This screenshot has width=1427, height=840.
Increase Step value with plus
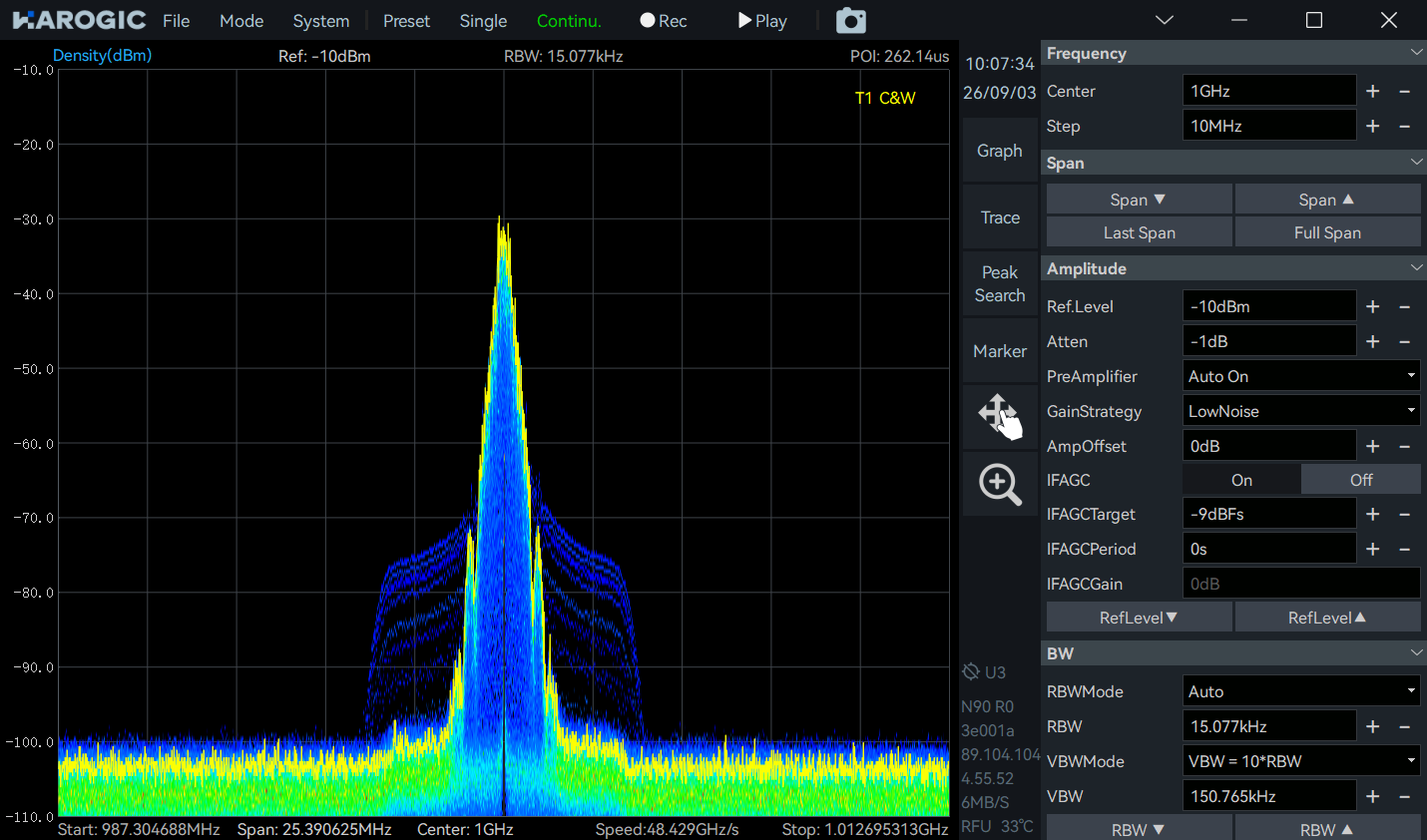pyautogui.click(x=1373, y=126)
